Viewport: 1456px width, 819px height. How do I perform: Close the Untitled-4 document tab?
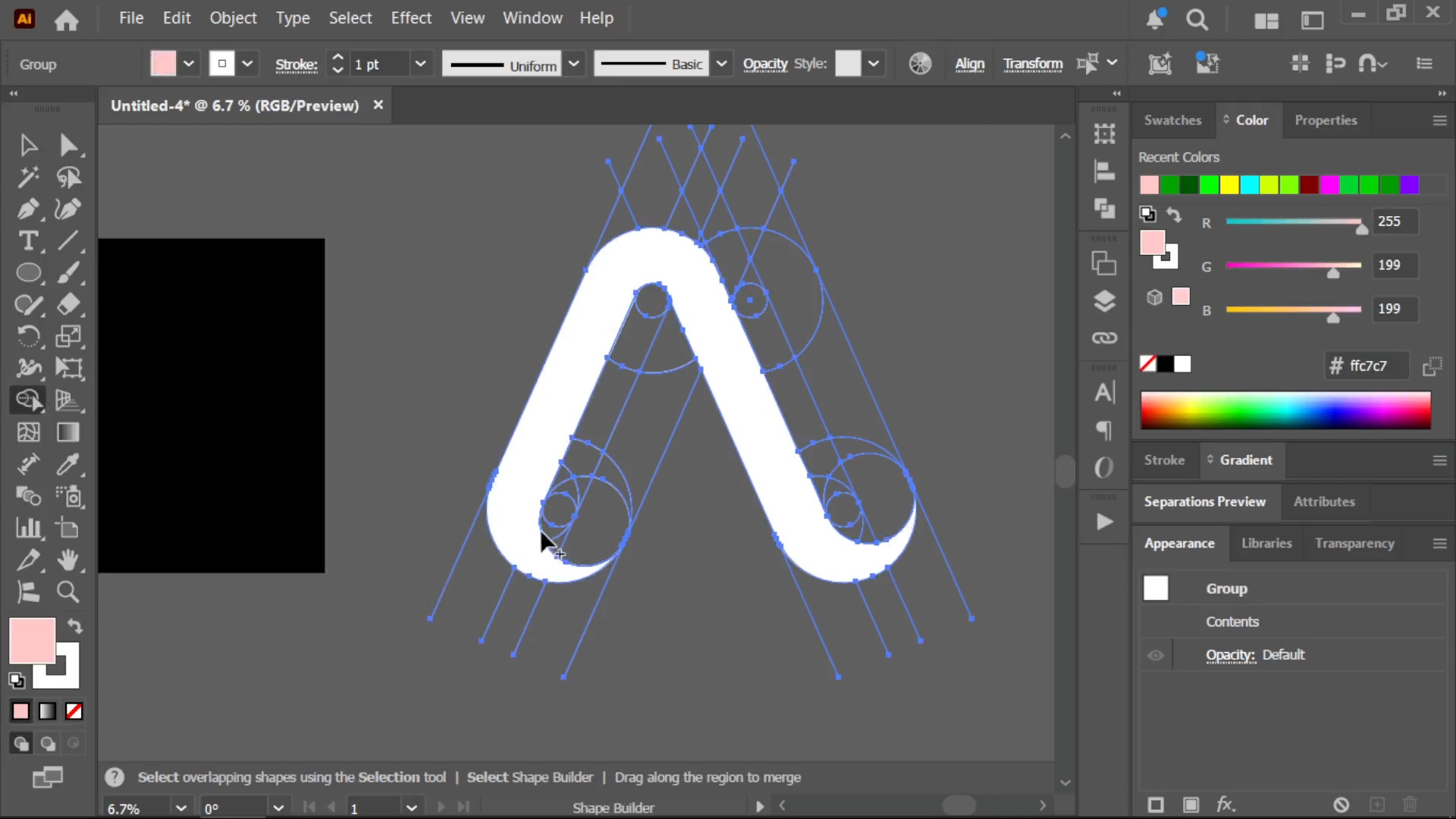pyautogui.click(x=378, y=105)
